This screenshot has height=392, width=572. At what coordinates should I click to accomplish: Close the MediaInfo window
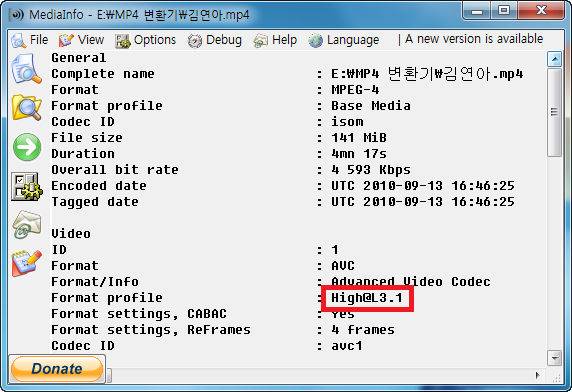[541, 11]
